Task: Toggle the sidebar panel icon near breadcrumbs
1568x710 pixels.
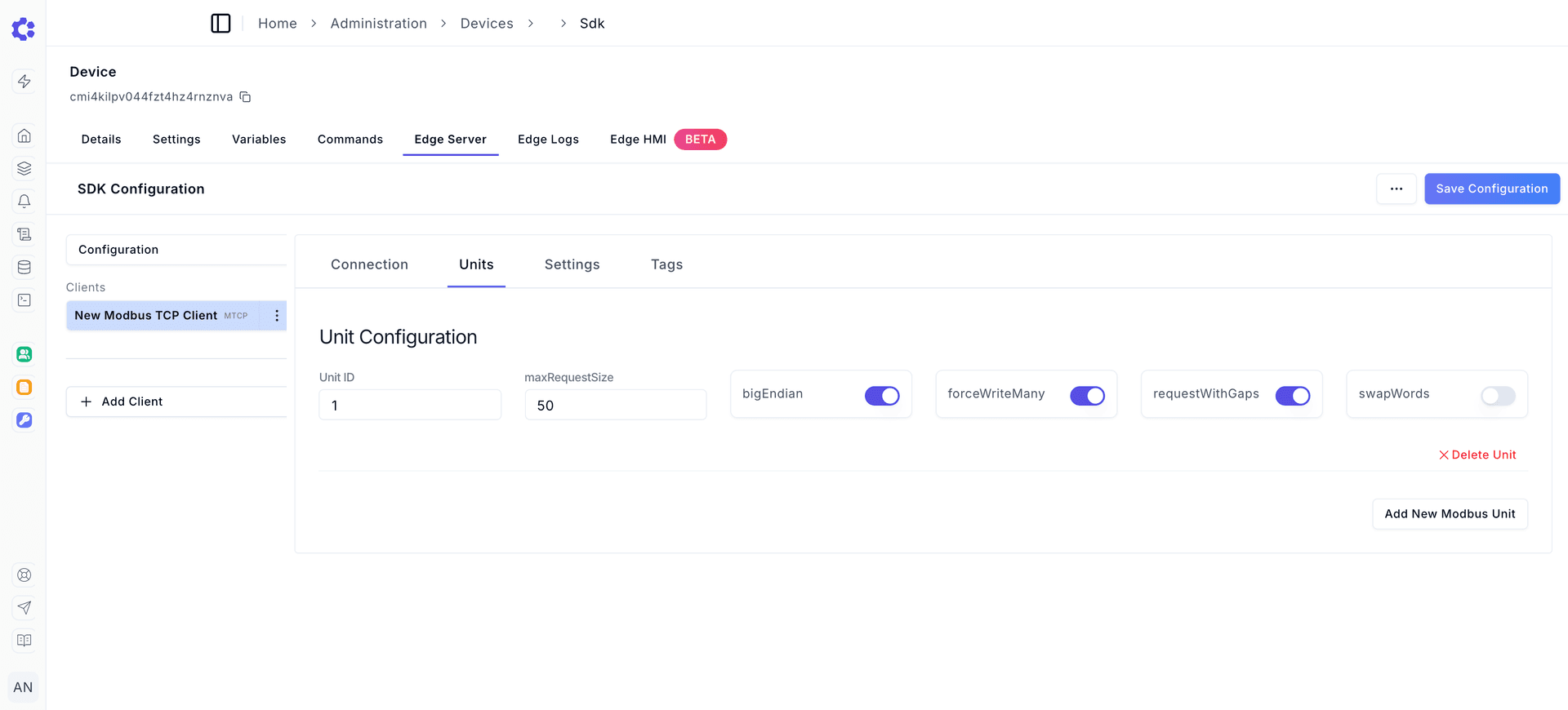Action: (220, 24)
